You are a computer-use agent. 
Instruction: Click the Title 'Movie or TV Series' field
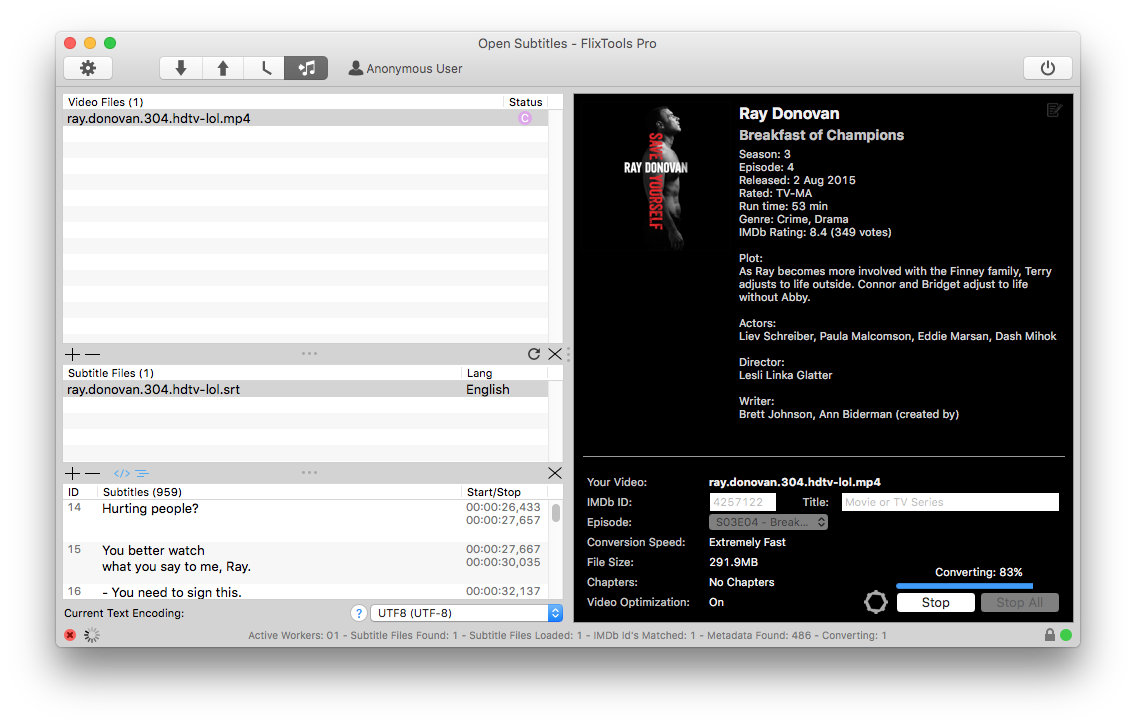950,502
